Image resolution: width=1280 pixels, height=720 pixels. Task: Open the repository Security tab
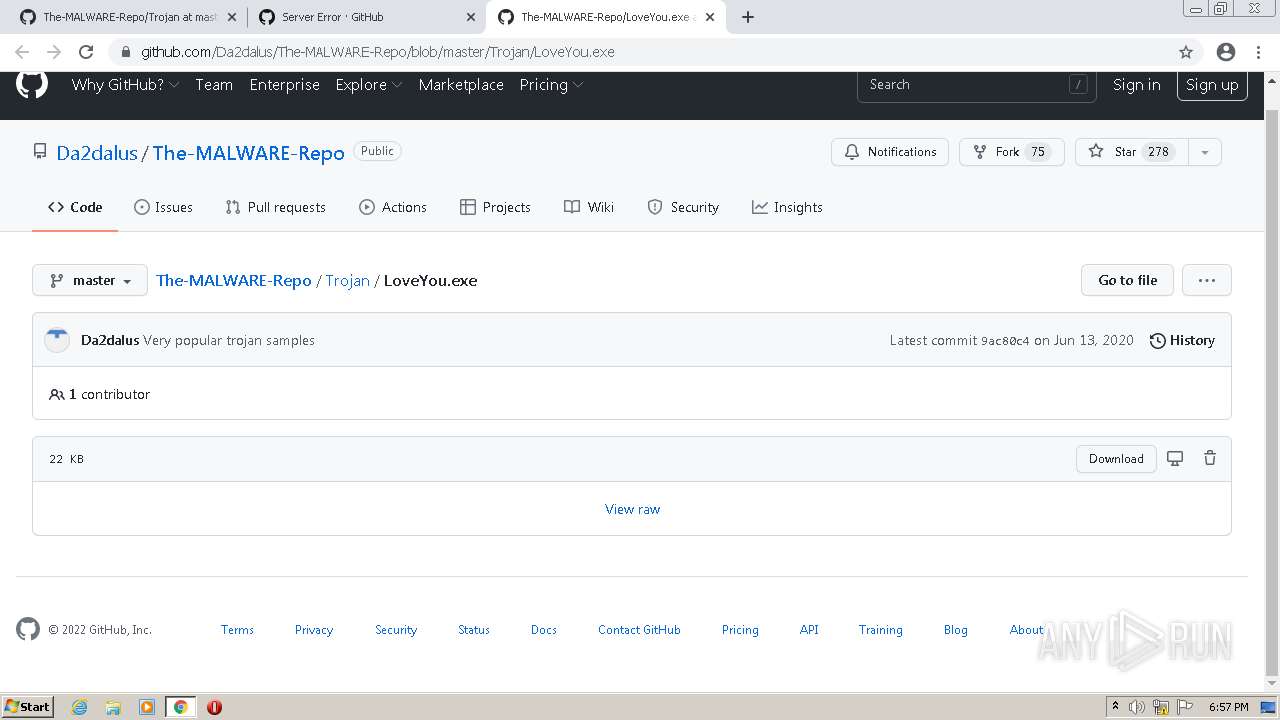(683, 207)
